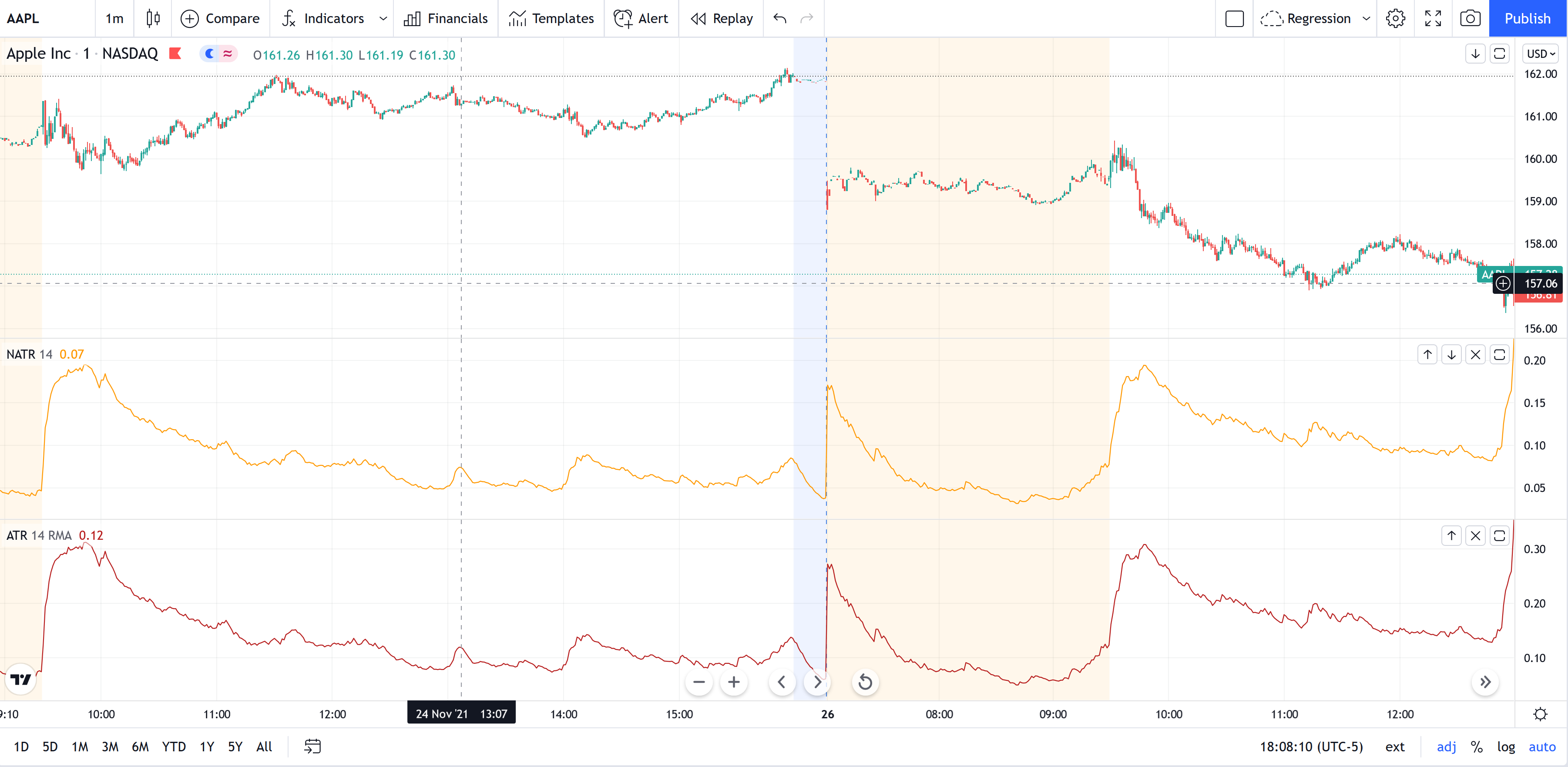Click the blue Publish button
The image size is (1568, 767).
pos(1528,18)
